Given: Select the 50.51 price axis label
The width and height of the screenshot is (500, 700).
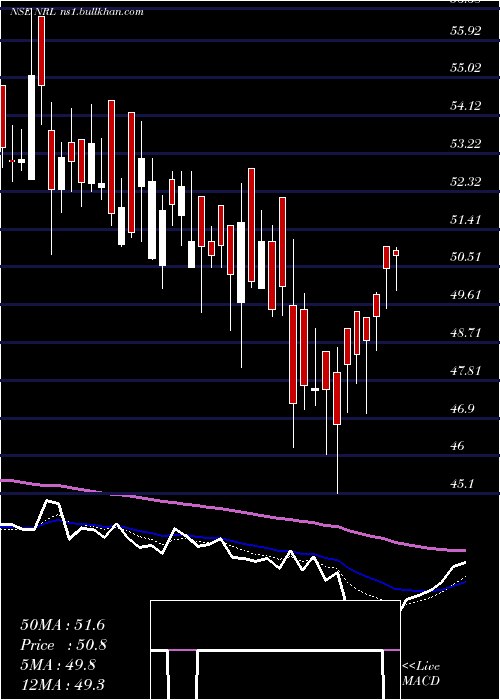Looking at the screenshot, I should (466, 257).
